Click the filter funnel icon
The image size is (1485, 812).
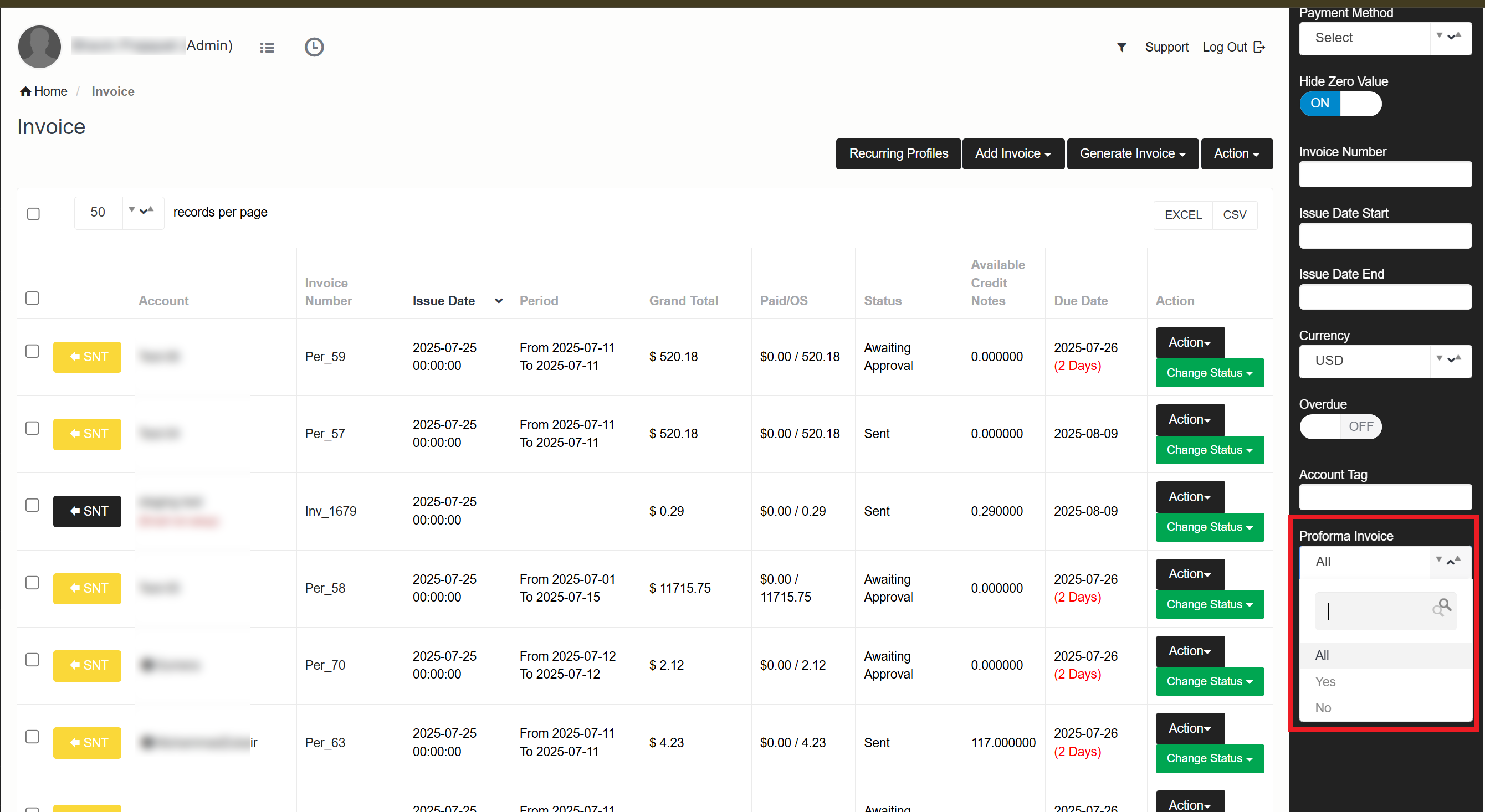(1122, 47)
